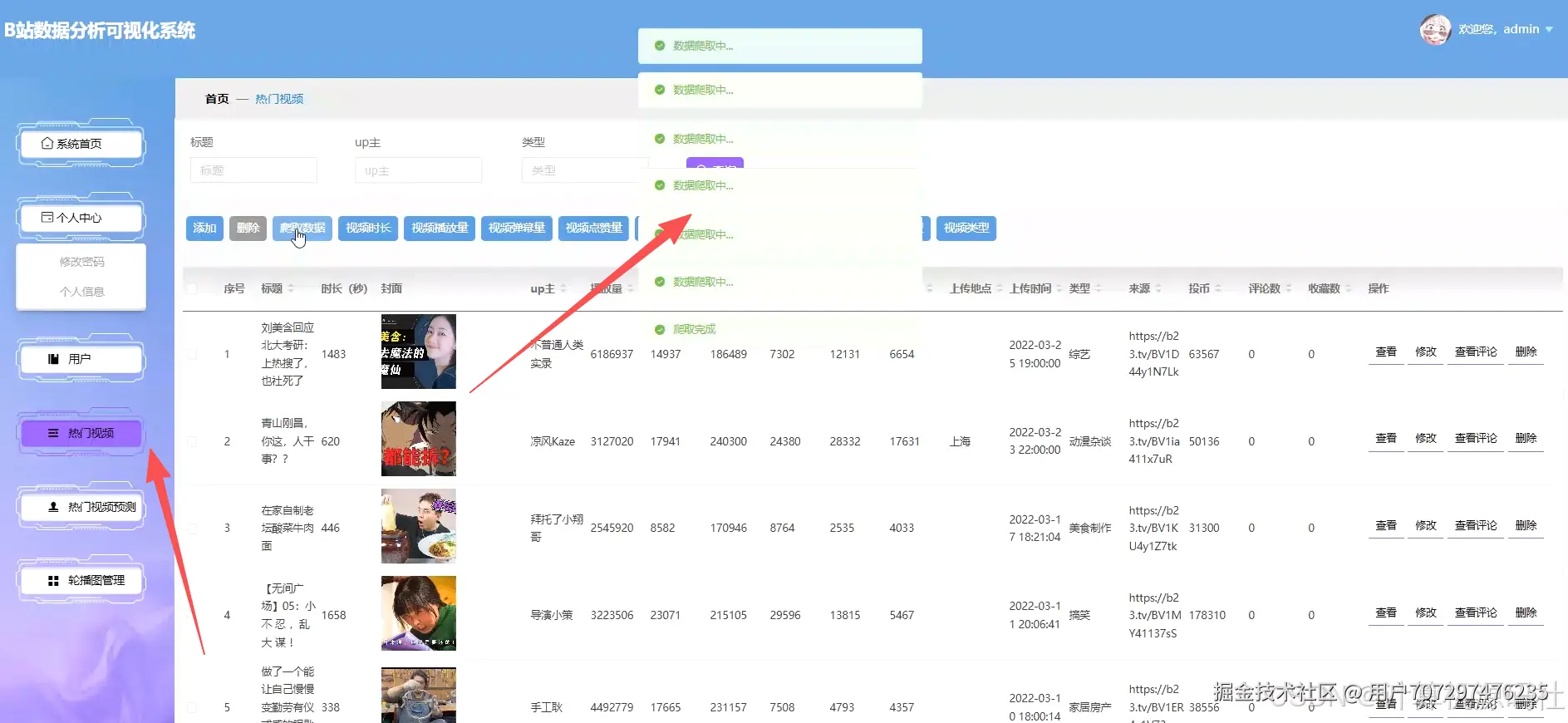Image resolution: width=1568 pixels, height=723 pixels.
Task: Delete the 导演小策 row via 删除
Action: pos(1526,612)
